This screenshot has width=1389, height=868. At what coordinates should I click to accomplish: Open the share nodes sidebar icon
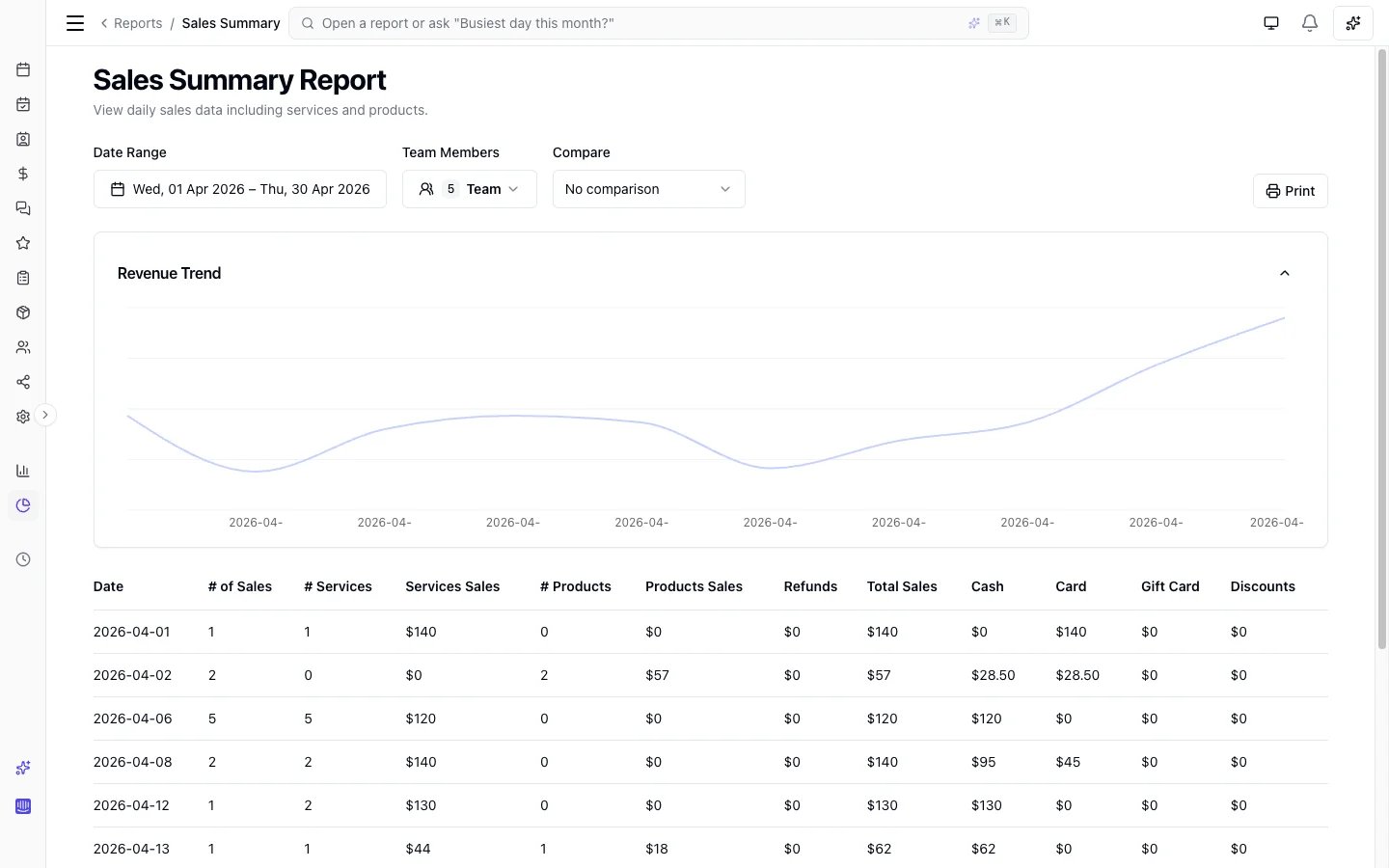coord(23,382)
